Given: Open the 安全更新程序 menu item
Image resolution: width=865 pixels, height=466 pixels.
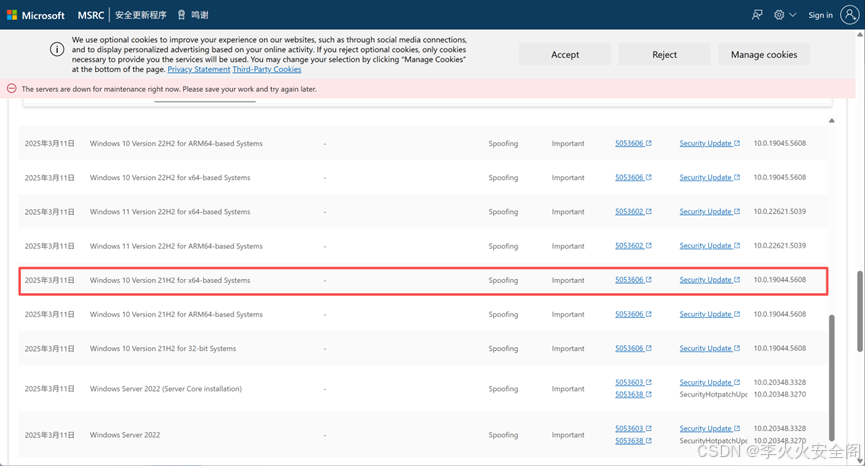Looking at the screenshot, I should [x=141, y=15].
